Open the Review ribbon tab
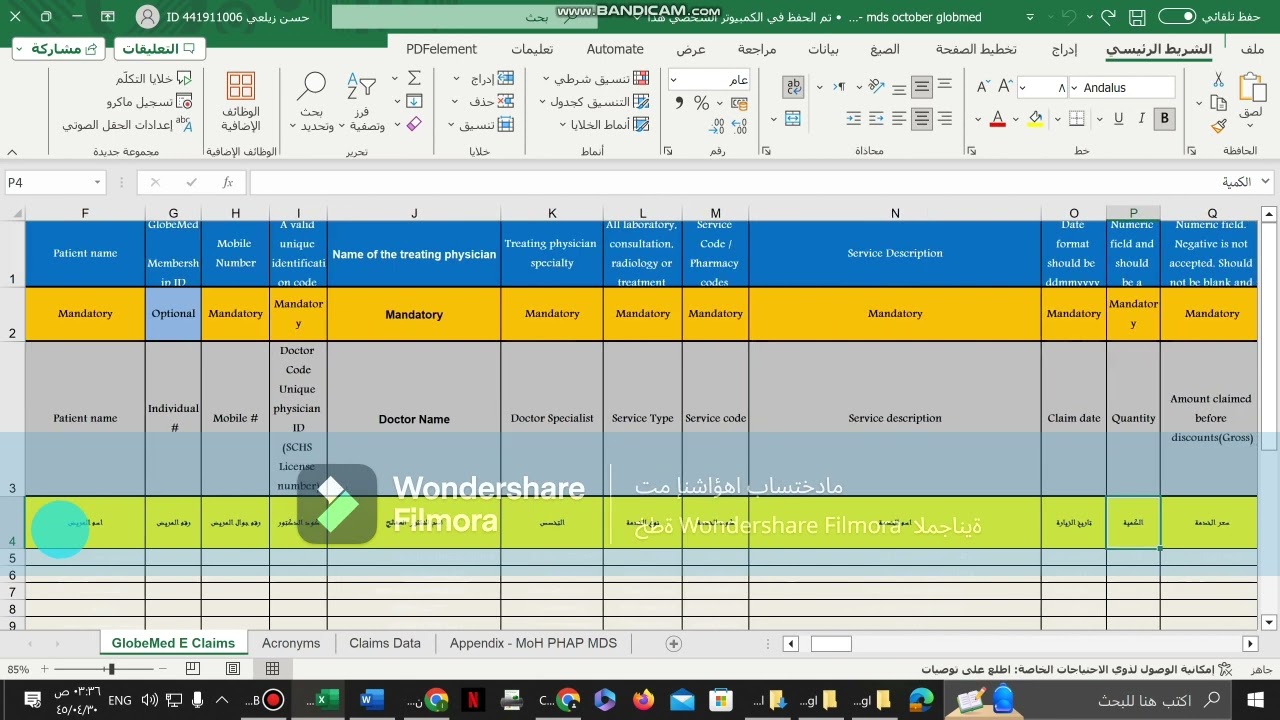The width and height of the screenshot is (1280, 720). pos(757,49)
